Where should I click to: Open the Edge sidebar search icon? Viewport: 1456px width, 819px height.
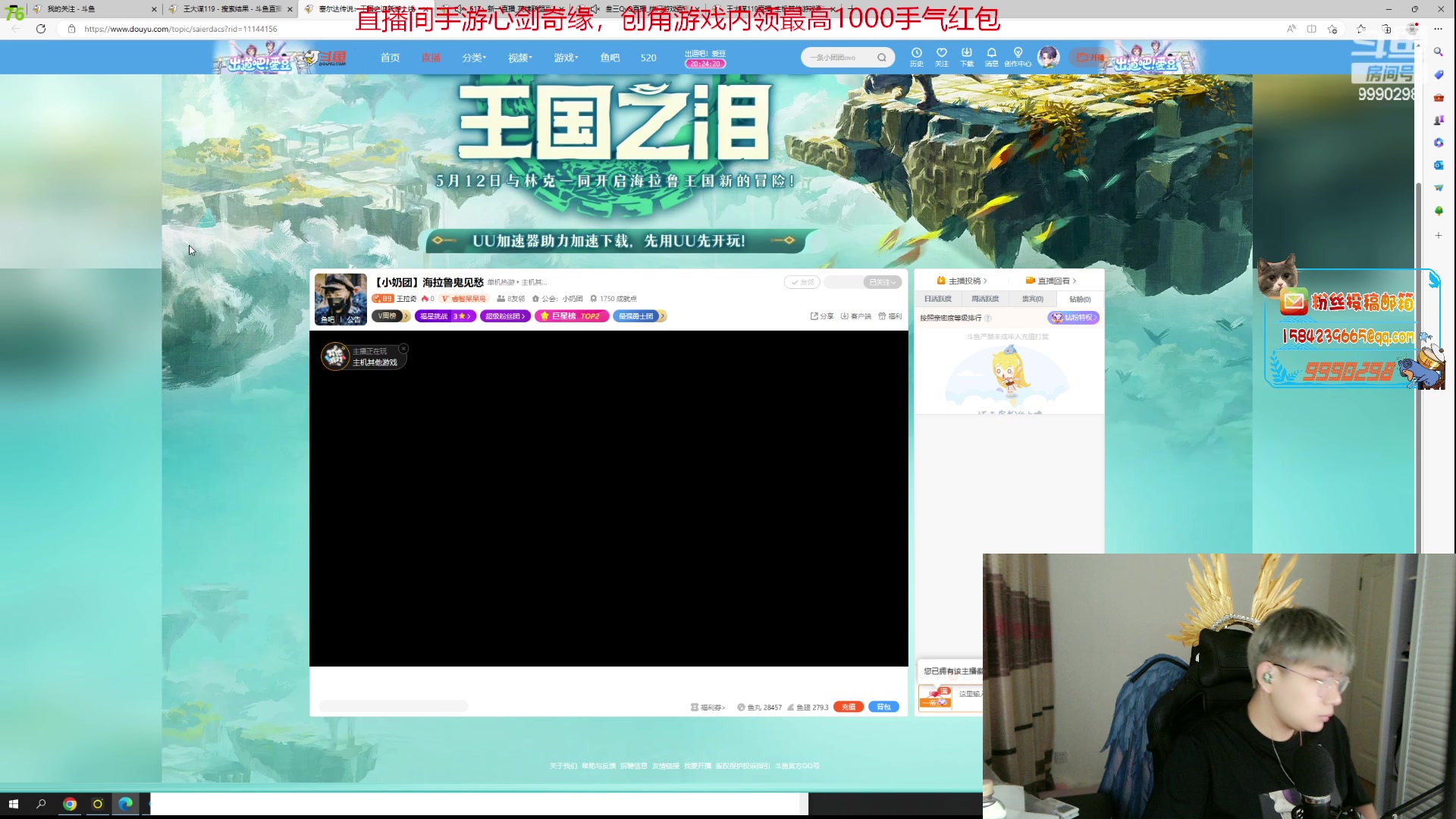tap(1438, 52)
